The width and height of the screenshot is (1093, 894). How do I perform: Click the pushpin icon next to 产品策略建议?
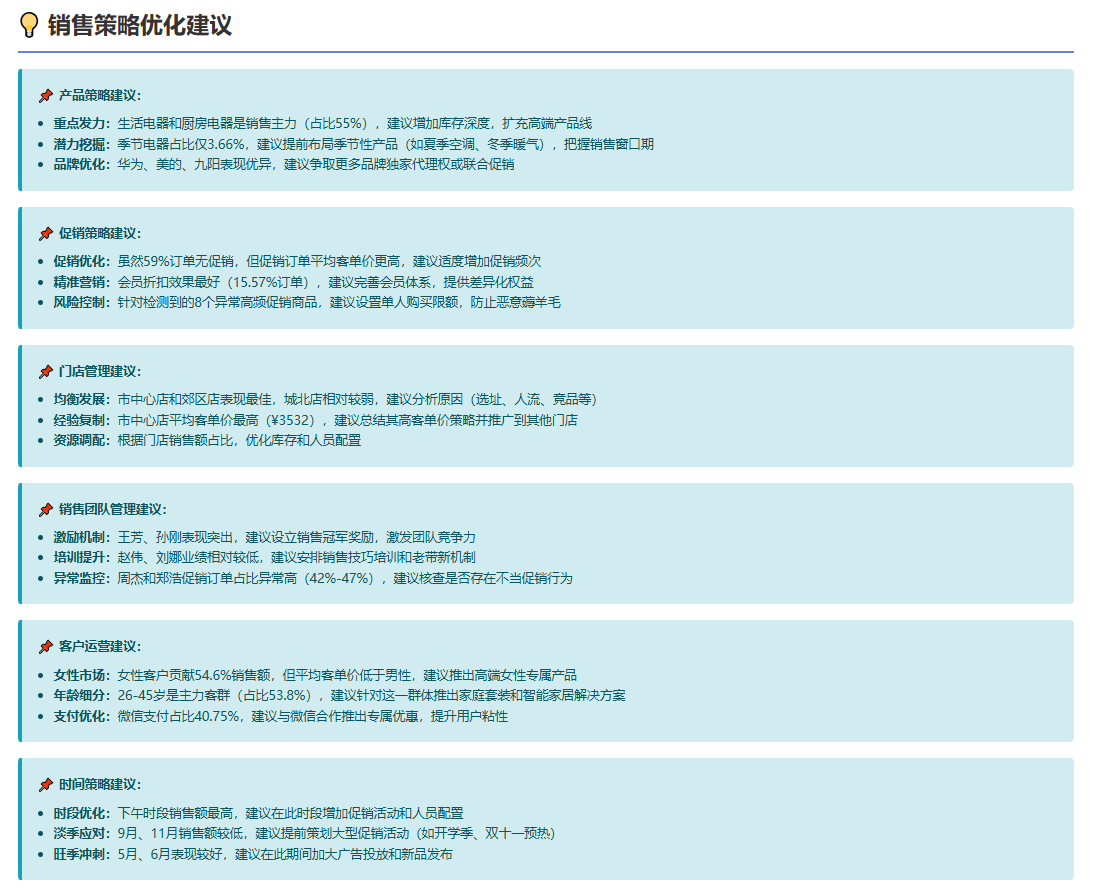(x=45, y=96)
